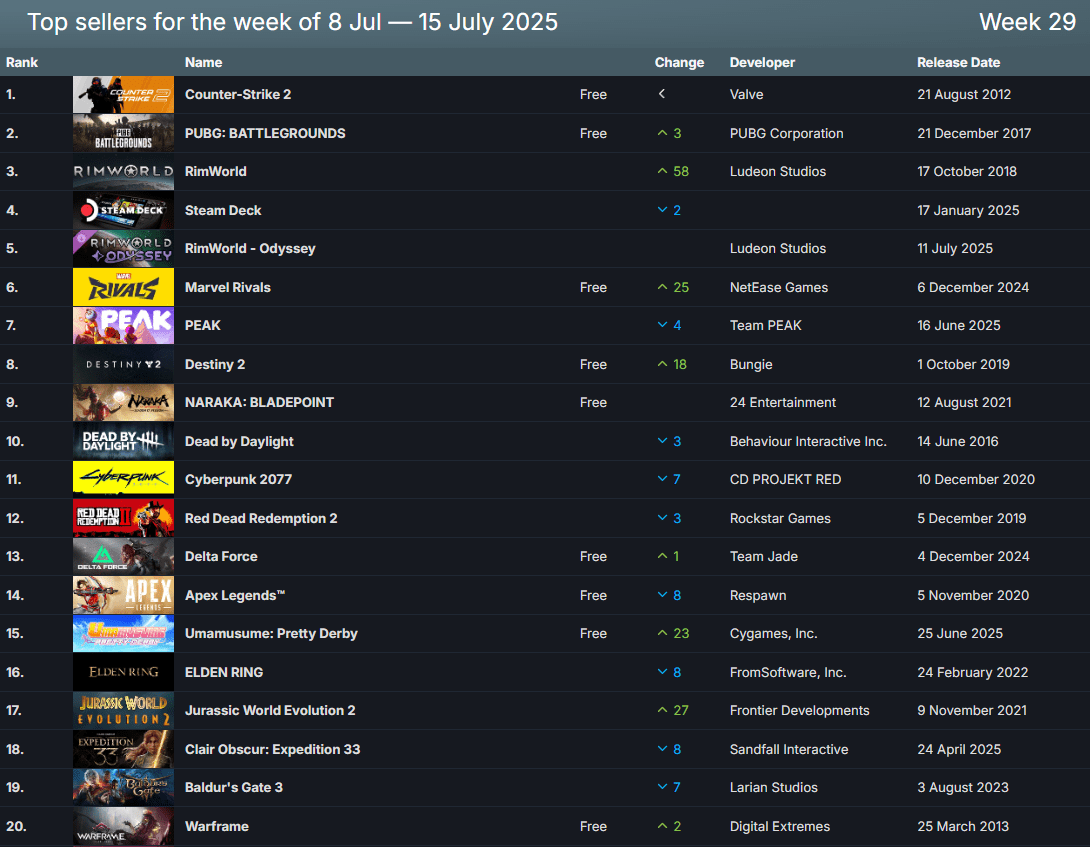Select the Team PEAK developer cell

[x=765, y=325]
